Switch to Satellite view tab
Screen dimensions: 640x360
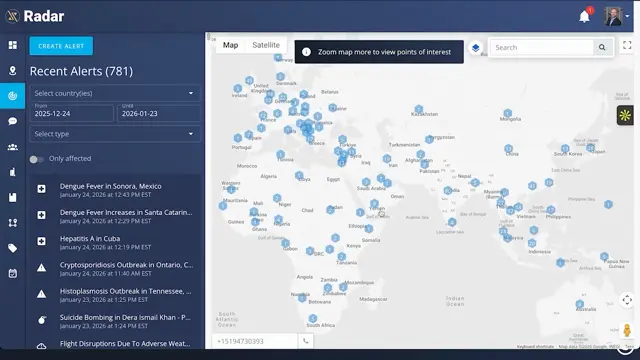click(x=266, y=45)
